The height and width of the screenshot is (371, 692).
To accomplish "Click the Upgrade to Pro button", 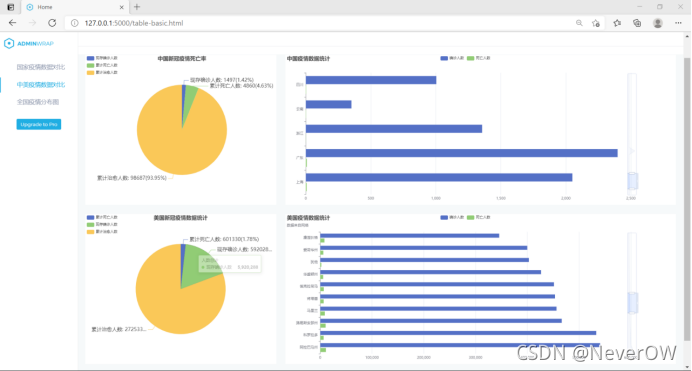I will 39,124.
